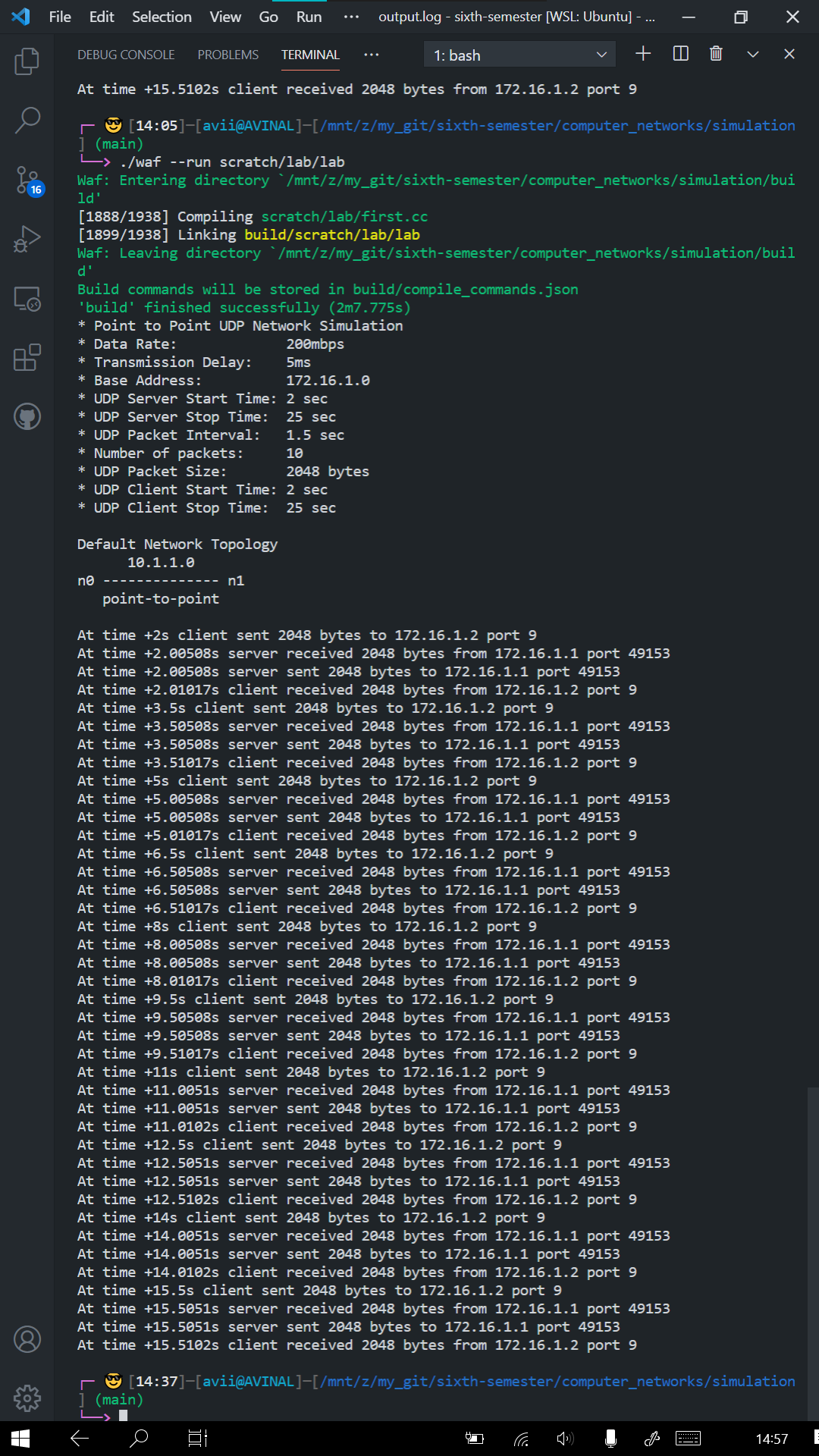Screen dimensions: 819x1456
Task: Expand the '1: bash' terminal selector
Action: tap(519, 55)
